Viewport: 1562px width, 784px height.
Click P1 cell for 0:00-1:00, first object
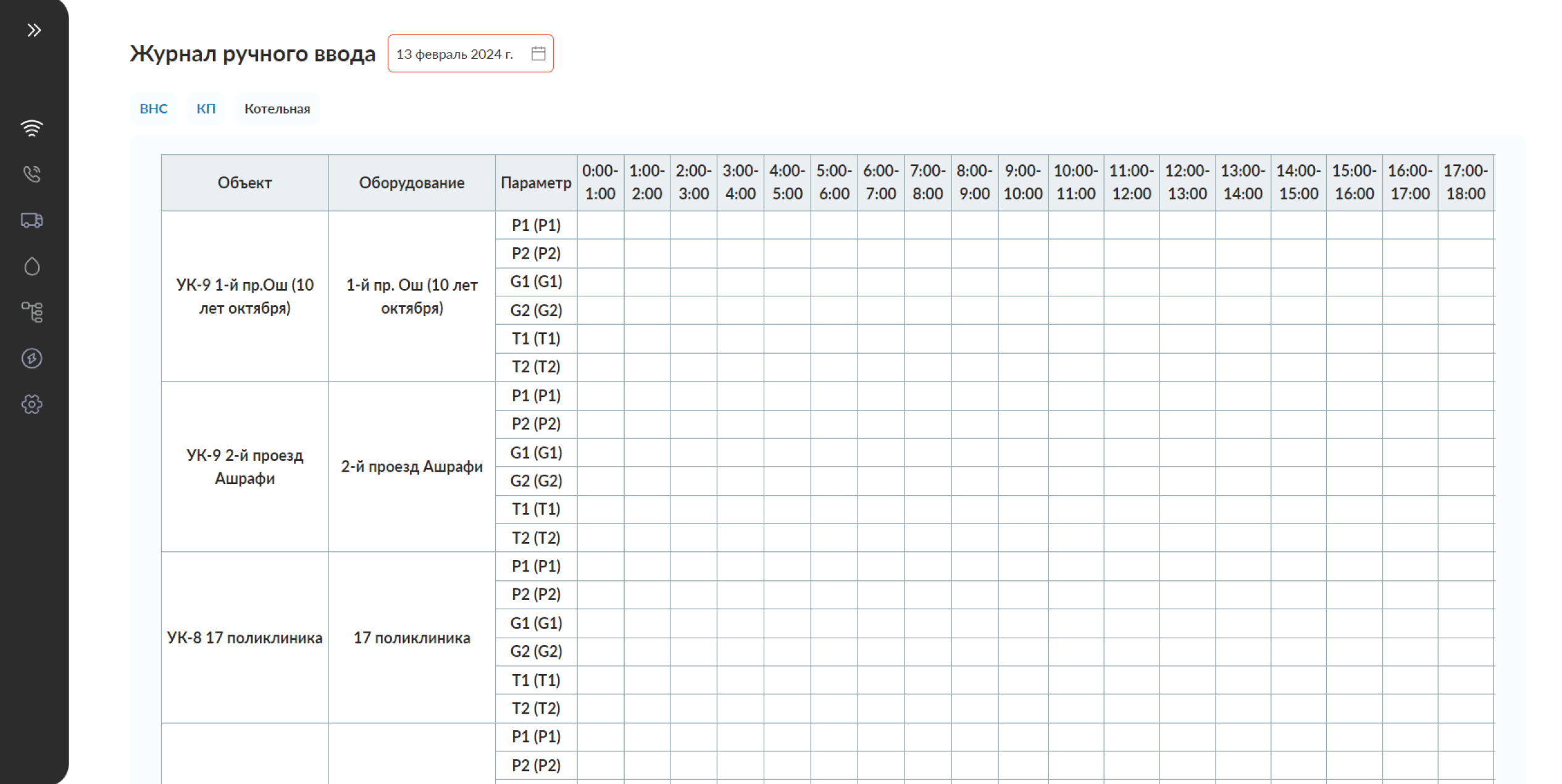pos(600,225)
